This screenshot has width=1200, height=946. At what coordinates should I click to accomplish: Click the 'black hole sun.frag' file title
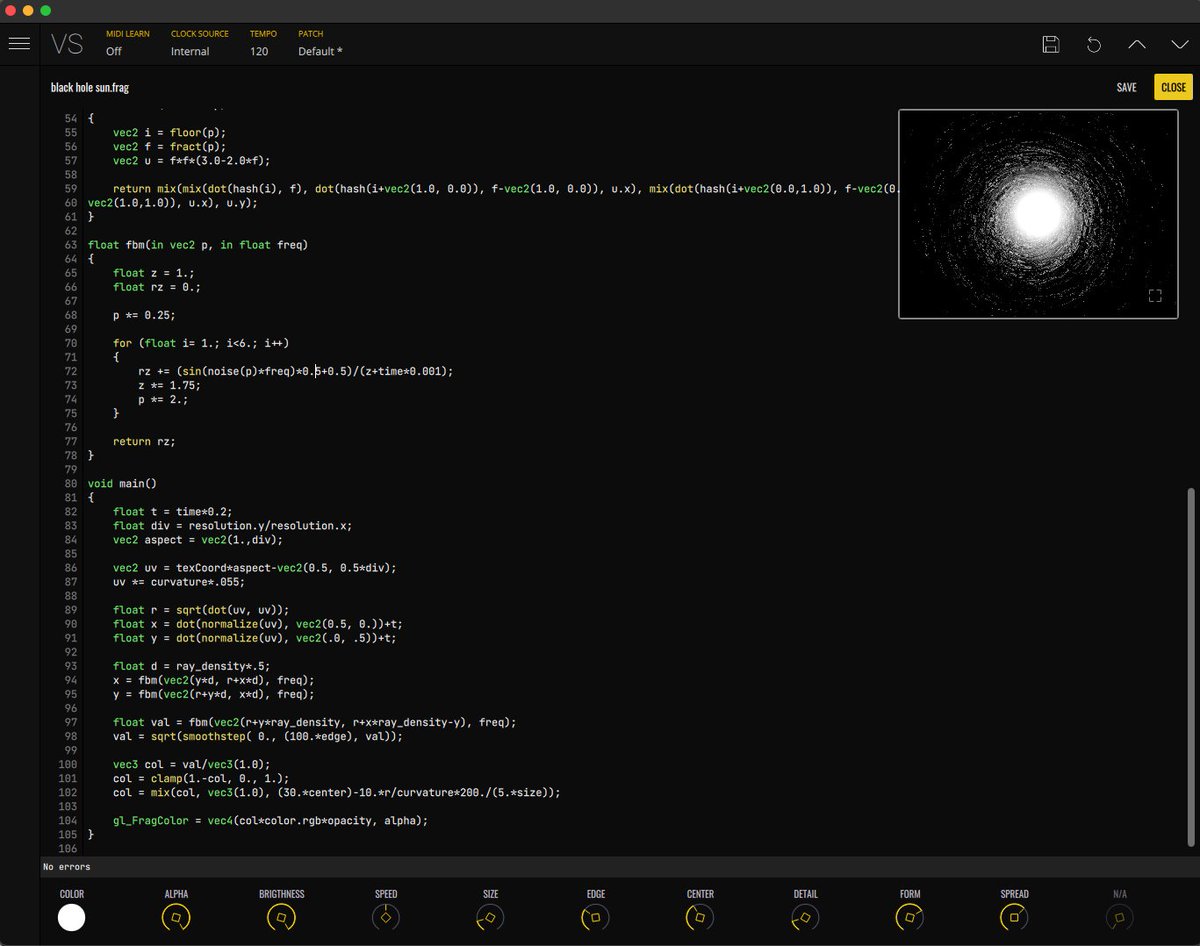point(90,87)
